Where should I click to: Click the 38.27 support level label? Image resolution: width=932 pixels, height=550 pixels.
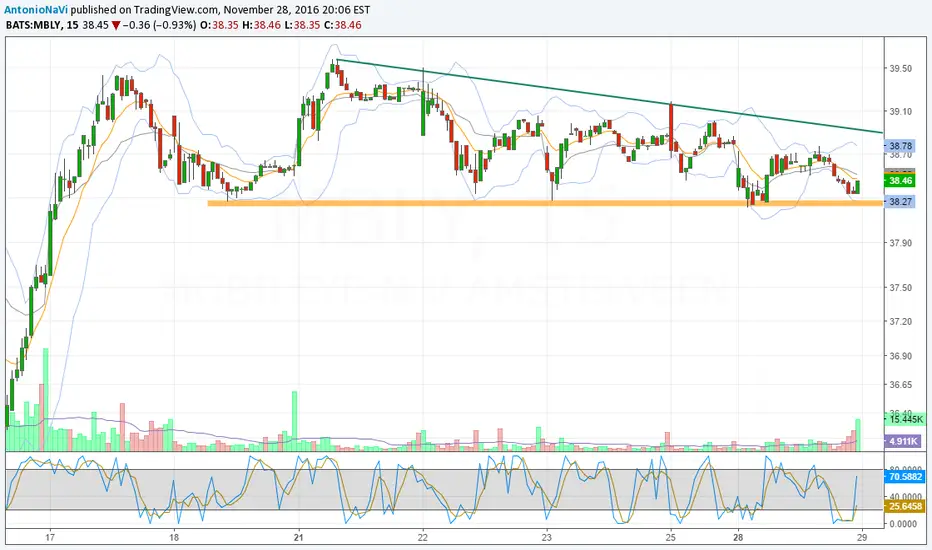[900, 202]
